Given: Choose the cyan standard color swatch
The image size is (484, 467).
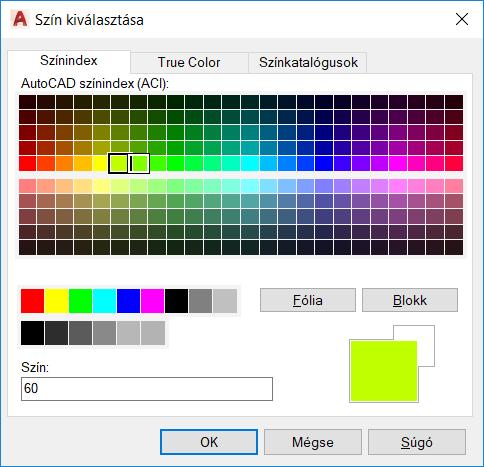Looking at the screenshot, I should [104, 301].
